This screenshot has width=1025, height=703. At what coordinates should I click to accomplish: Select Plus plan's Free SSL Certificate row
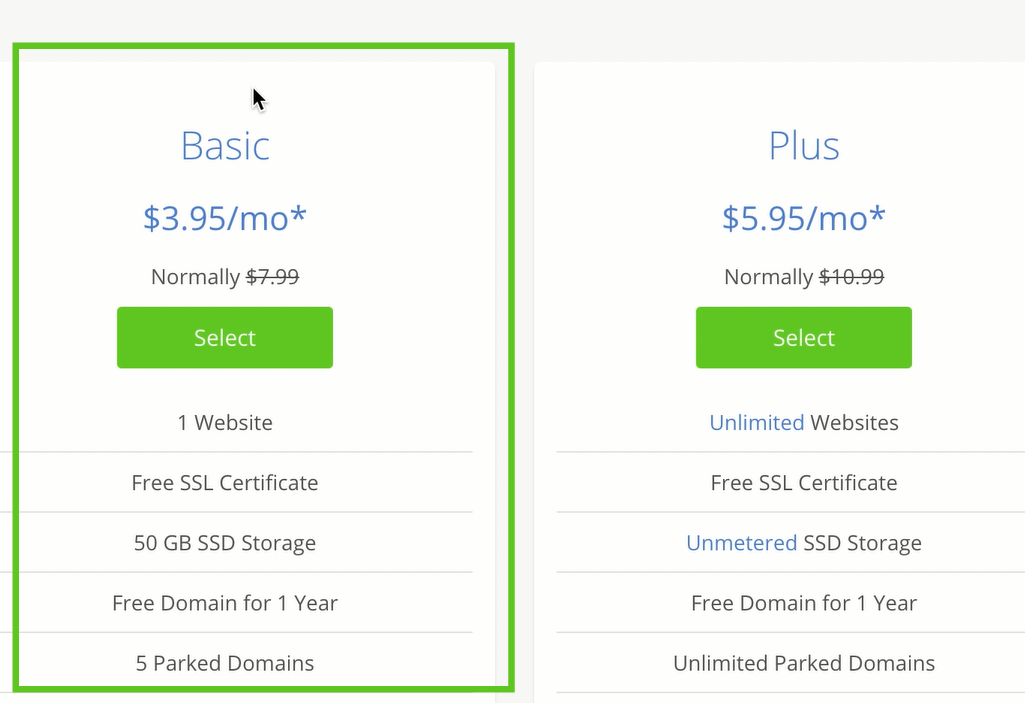pos(803,482)
